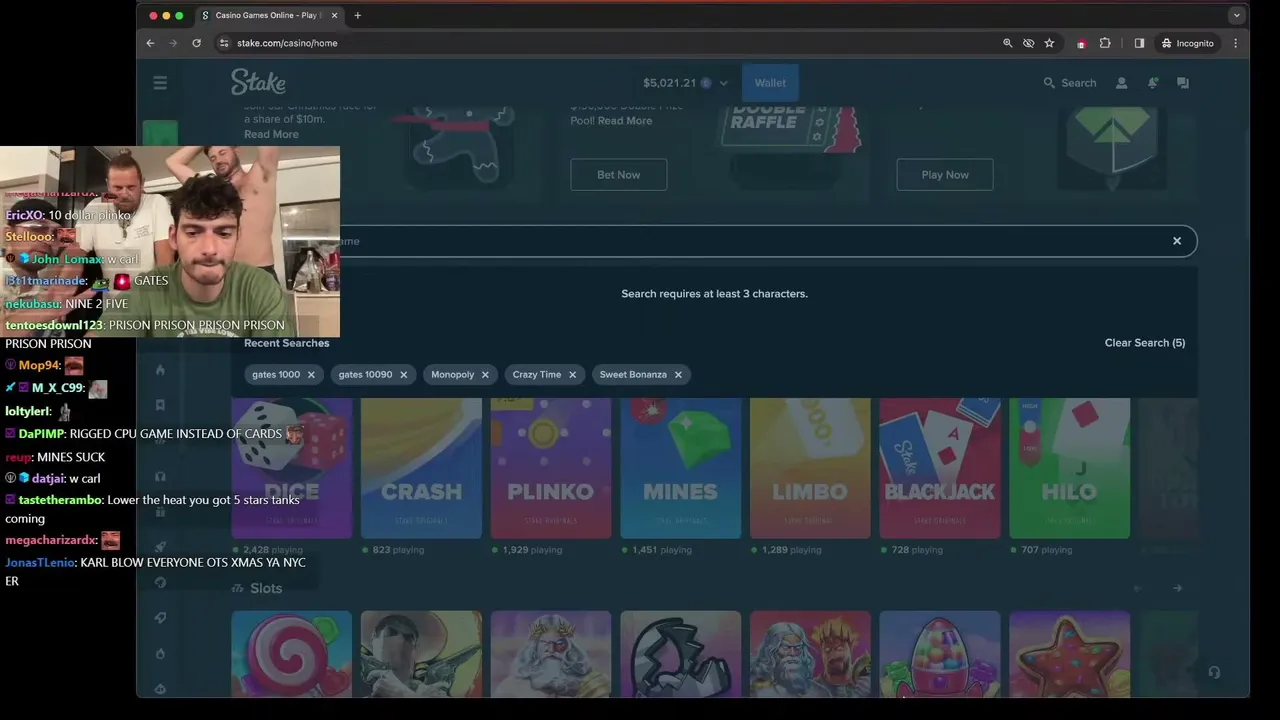Open the Plinko game card

click(x=551, y=468)
